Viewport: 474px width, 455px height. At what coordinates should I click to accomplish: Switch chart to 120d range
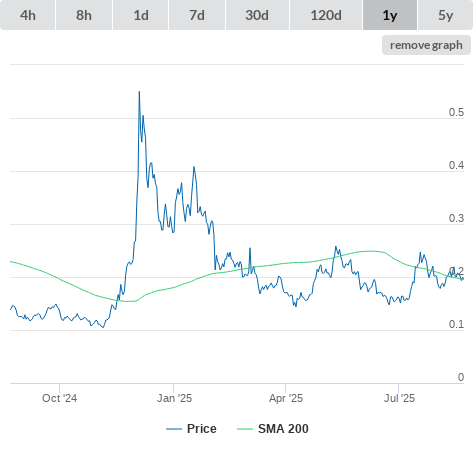[326, 15]
